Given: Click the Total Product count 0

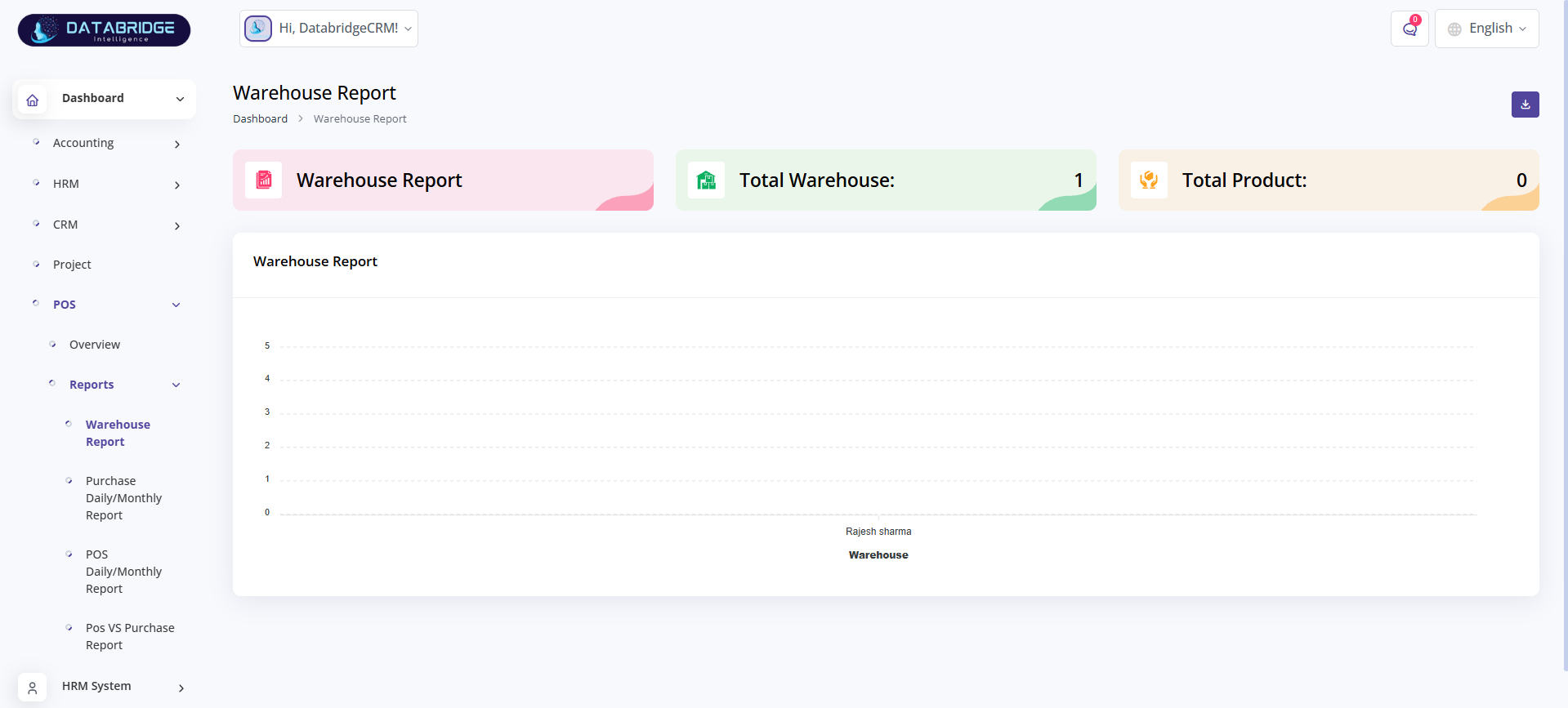Looking at the screenshot, I should [1521, 180].
